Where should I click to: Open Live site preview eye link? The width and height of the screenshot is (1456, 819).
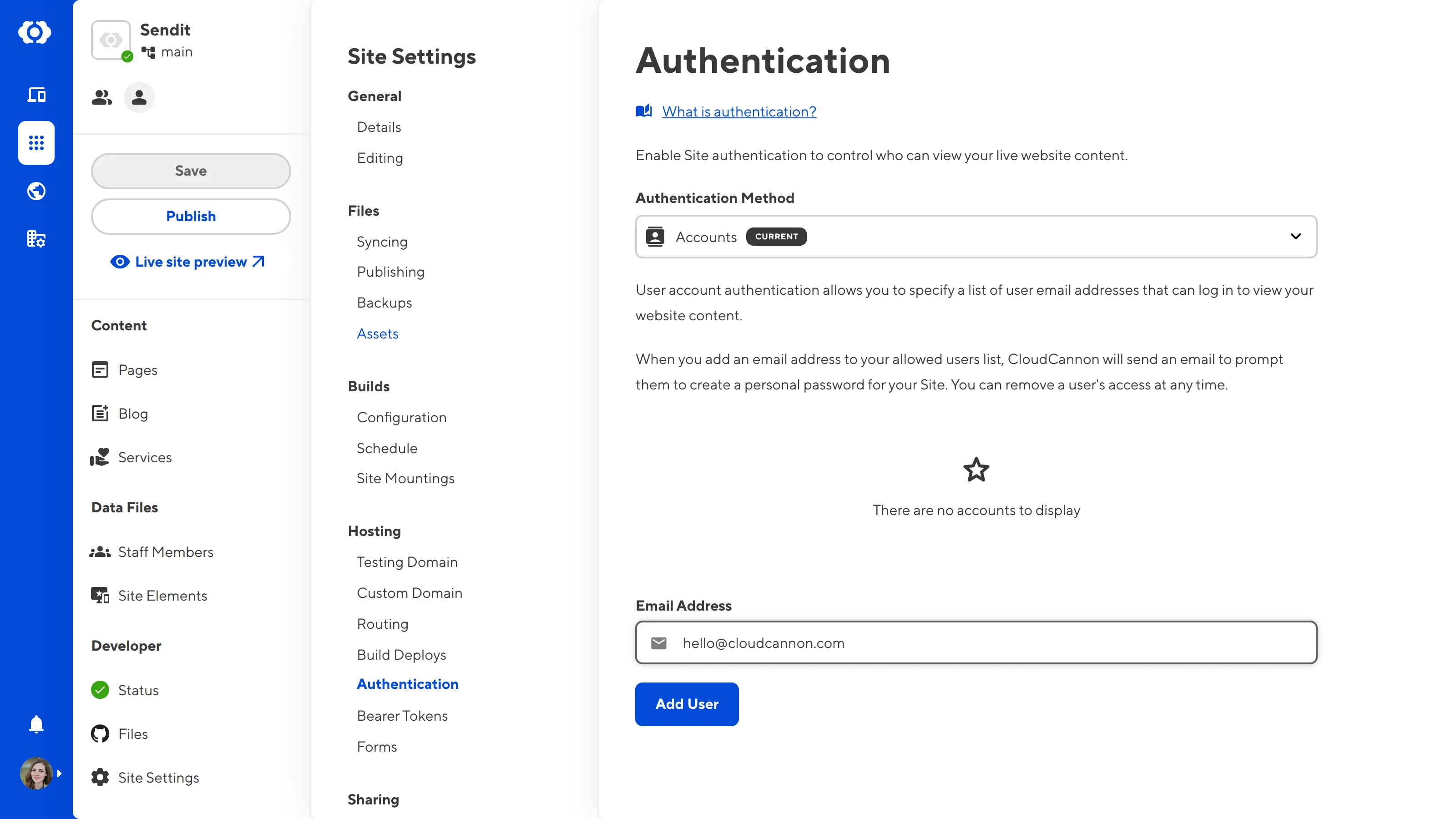pyautogui.click(x=187, y=262)
